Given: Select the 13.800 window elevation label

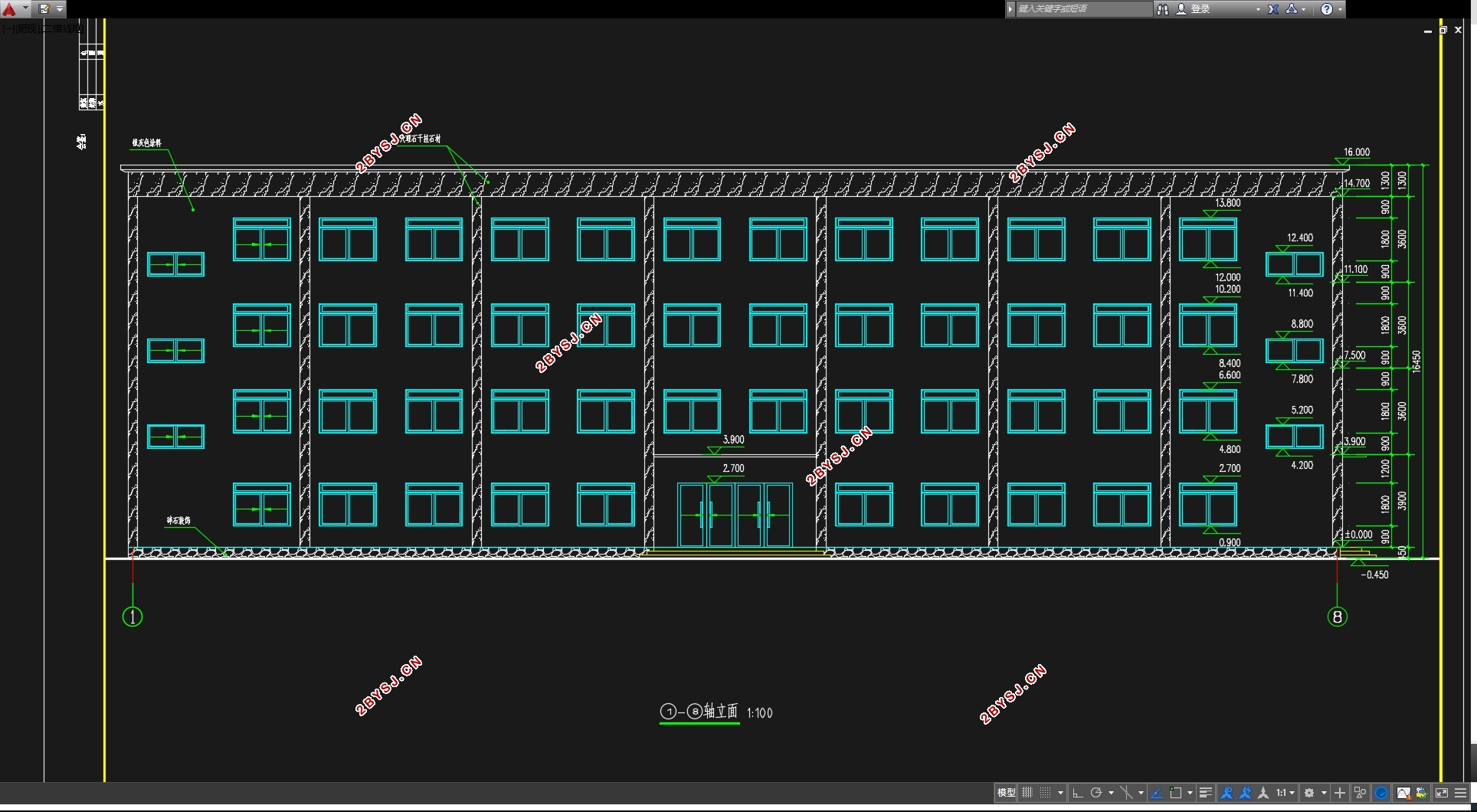Looking at the screenshot, I should (1228, 203).
